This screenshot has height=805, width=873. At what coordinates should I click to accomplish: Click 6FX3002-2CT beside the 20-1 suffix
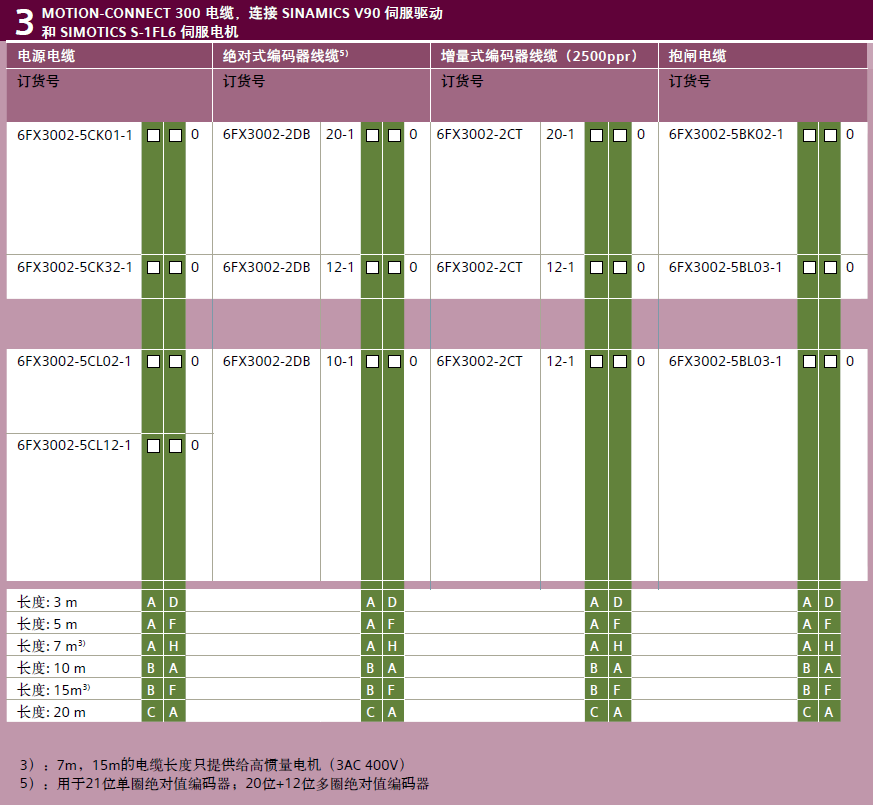pos(479,134)
